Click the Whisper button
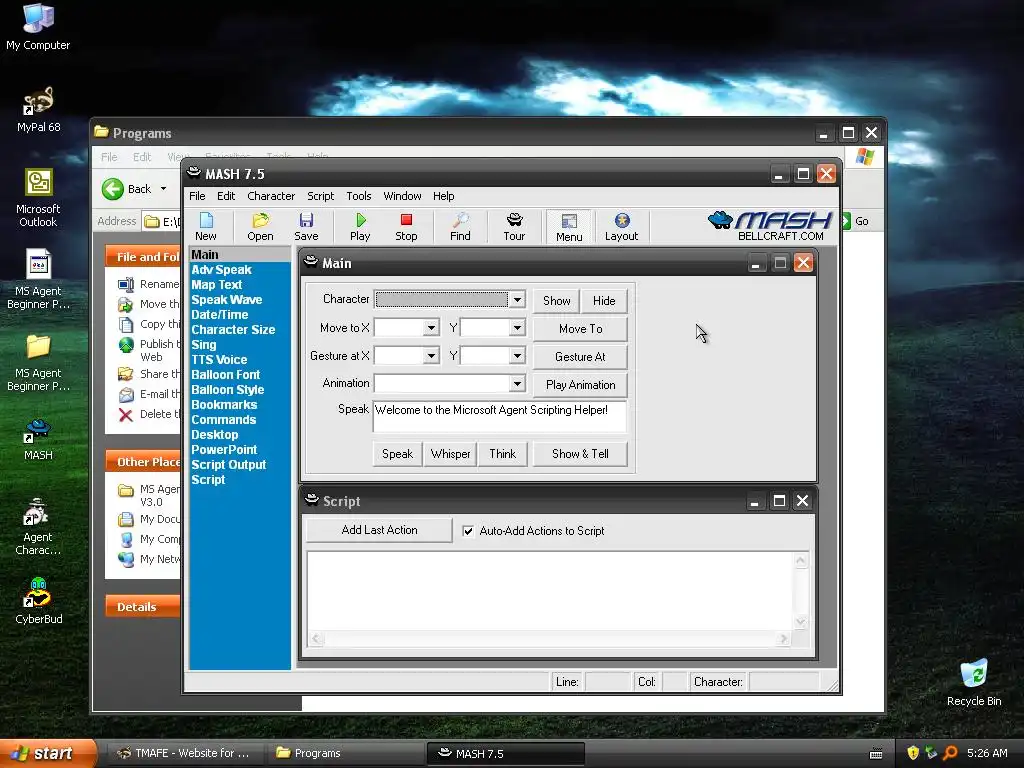This screenshot has height=768, width=1024. pyautogui.click(x=450, y=454)
